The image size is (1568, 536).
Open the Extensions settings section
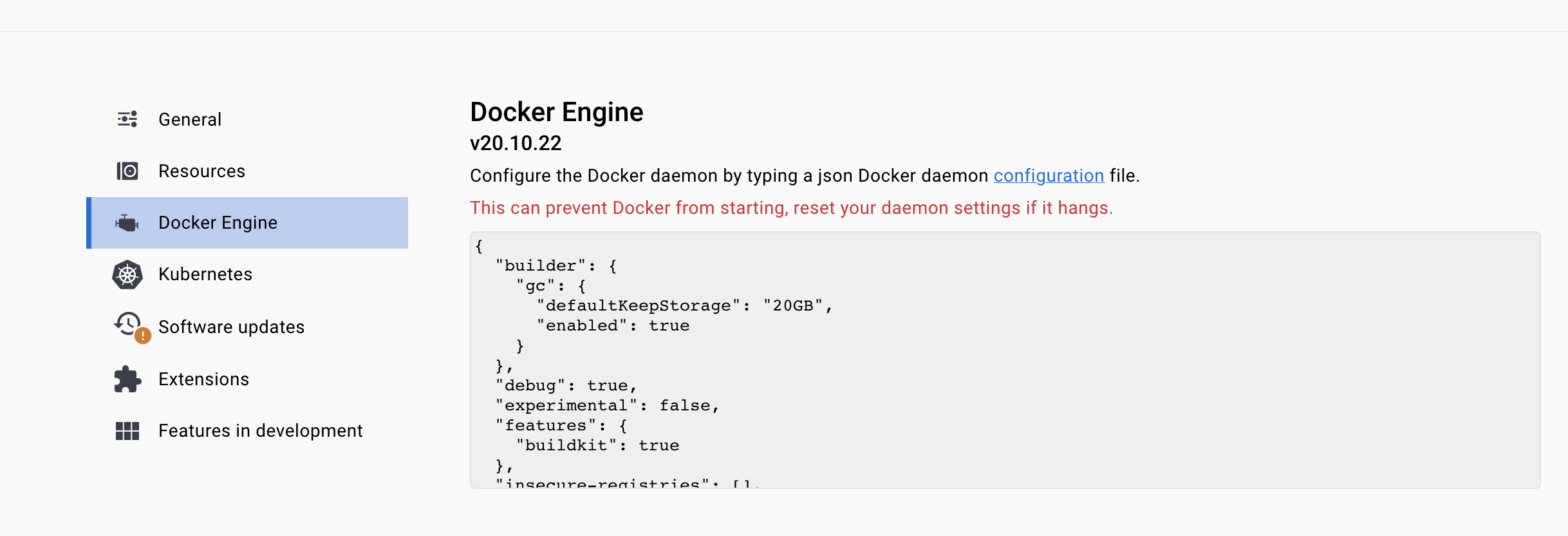[x=247, y=379]
